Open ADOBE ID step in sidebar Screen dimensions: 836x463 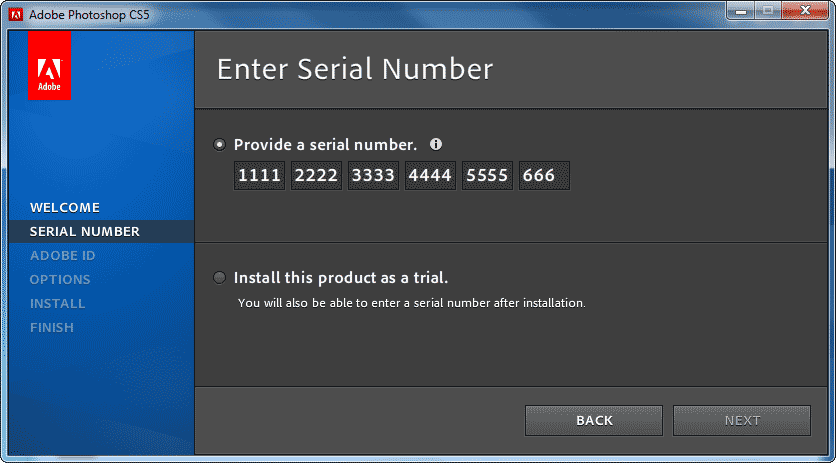pos(63,256)
